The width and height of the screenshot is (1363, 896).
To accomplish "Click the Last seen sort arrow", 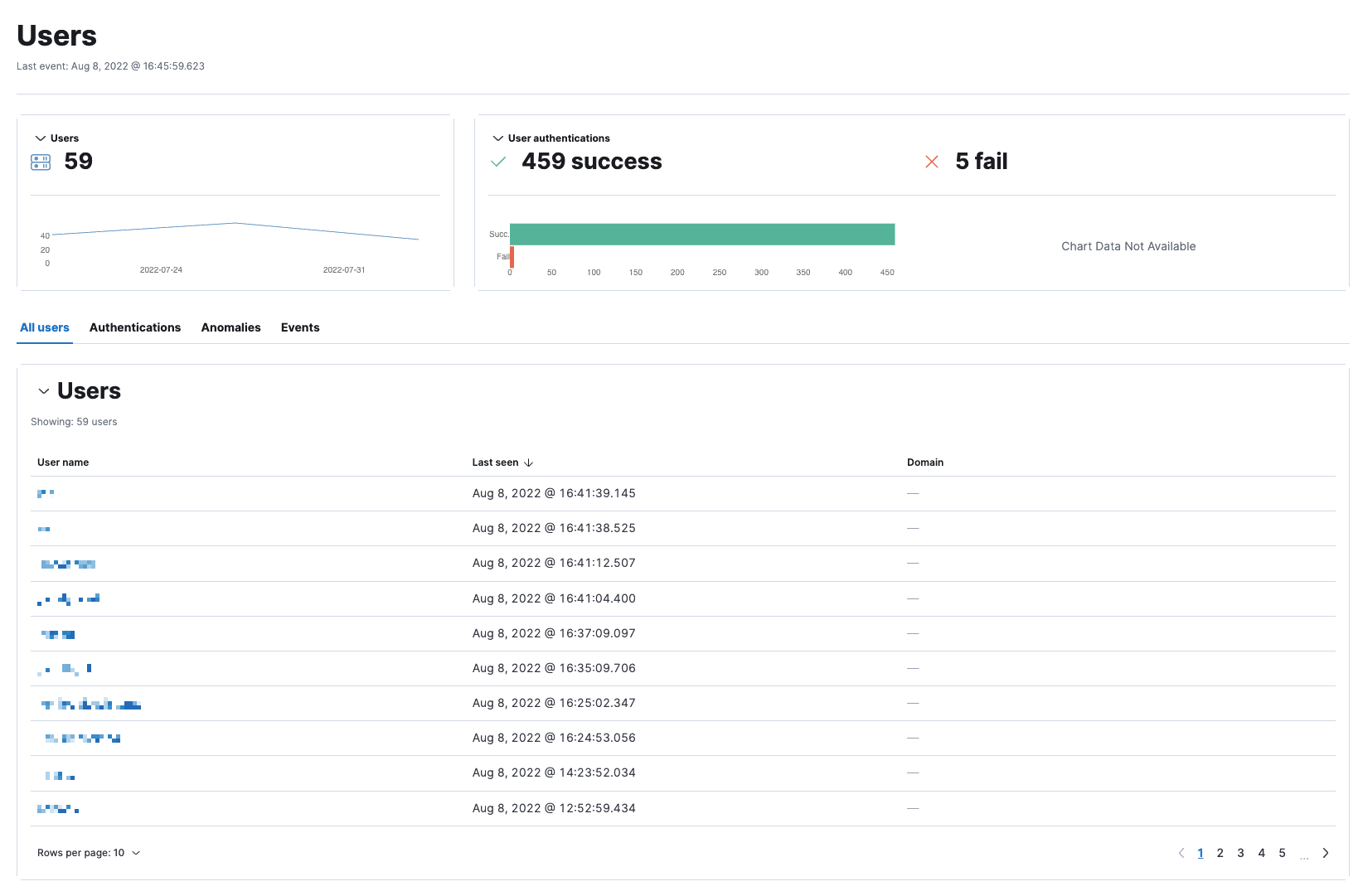I will click(529, 463).
